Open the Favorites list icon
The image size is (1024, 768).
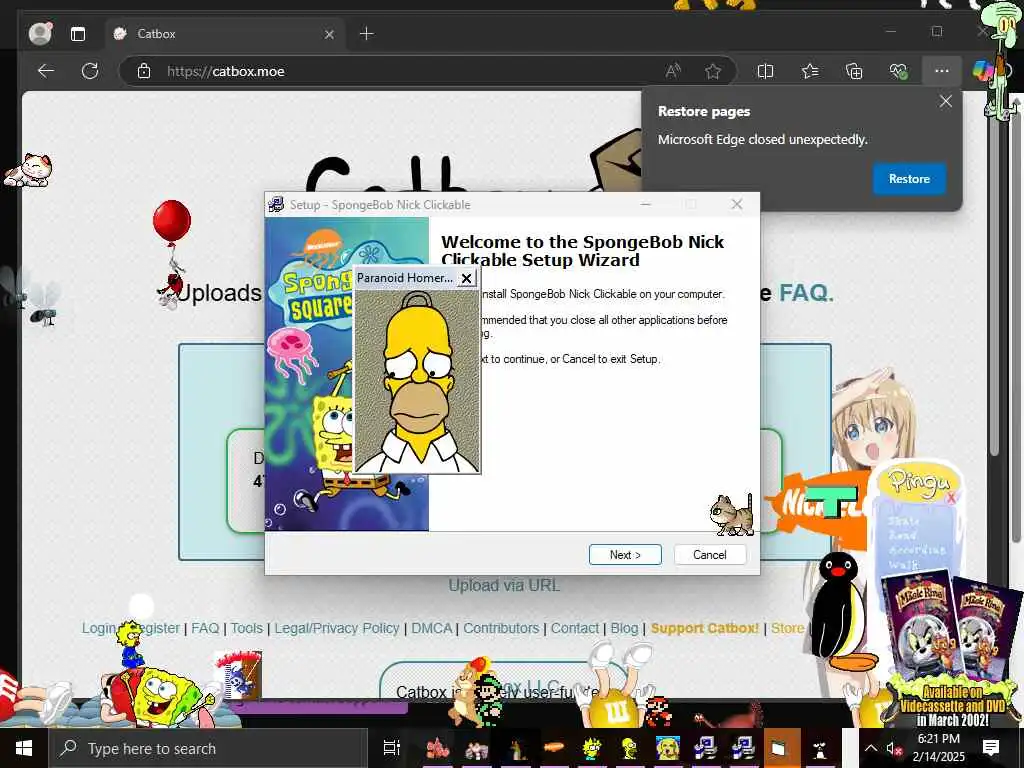810,71
